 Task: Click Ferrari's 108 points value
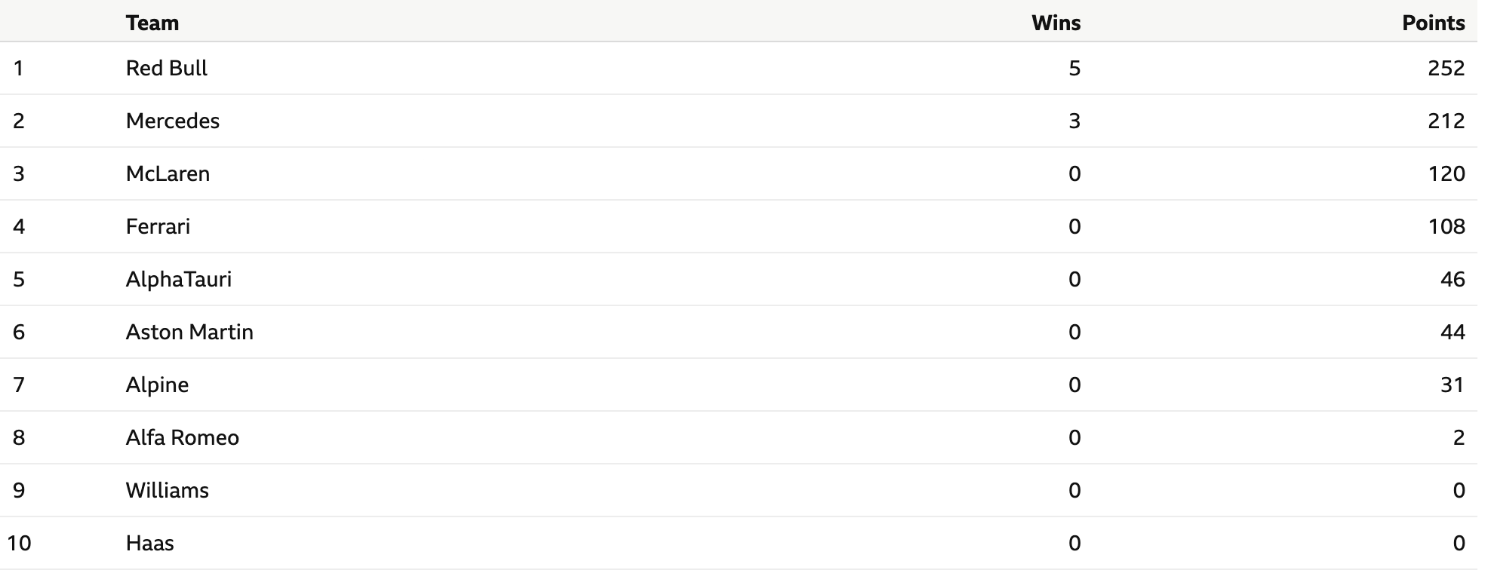pos(1447,227)
